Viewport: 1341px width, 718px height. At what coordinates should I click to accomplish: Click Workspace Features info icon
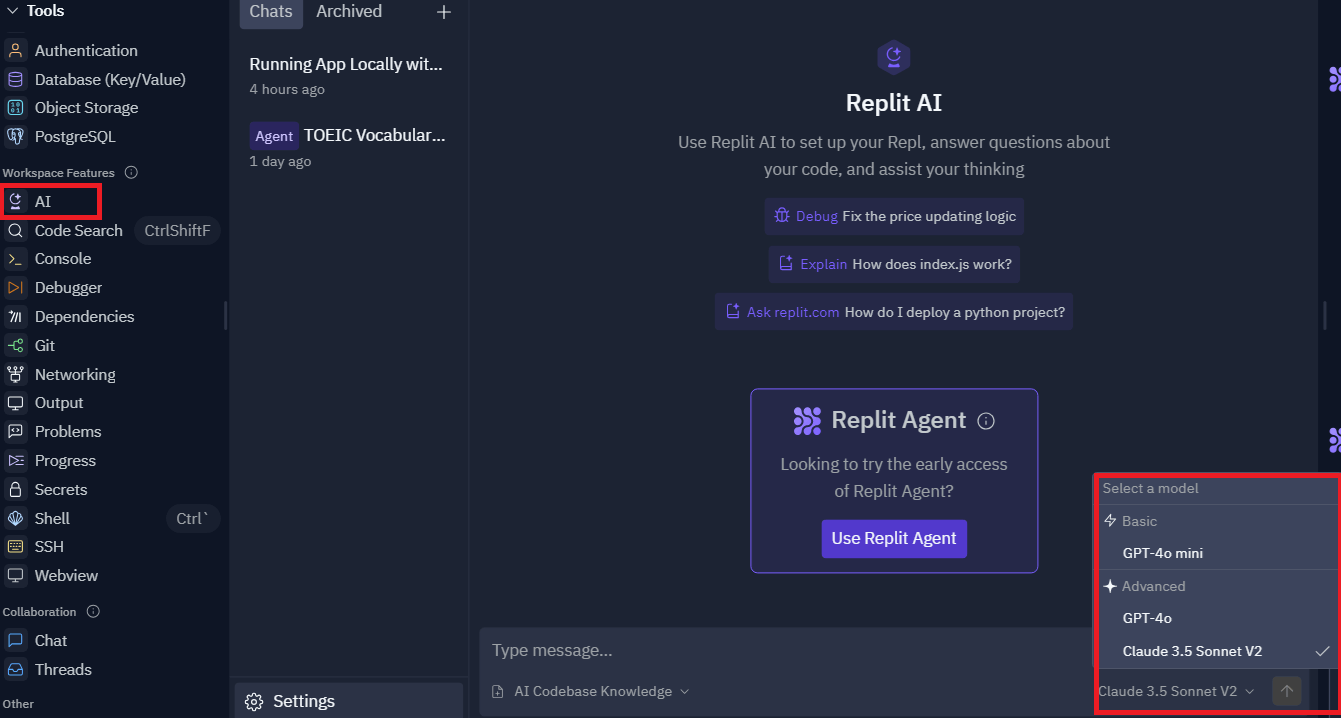131,173
